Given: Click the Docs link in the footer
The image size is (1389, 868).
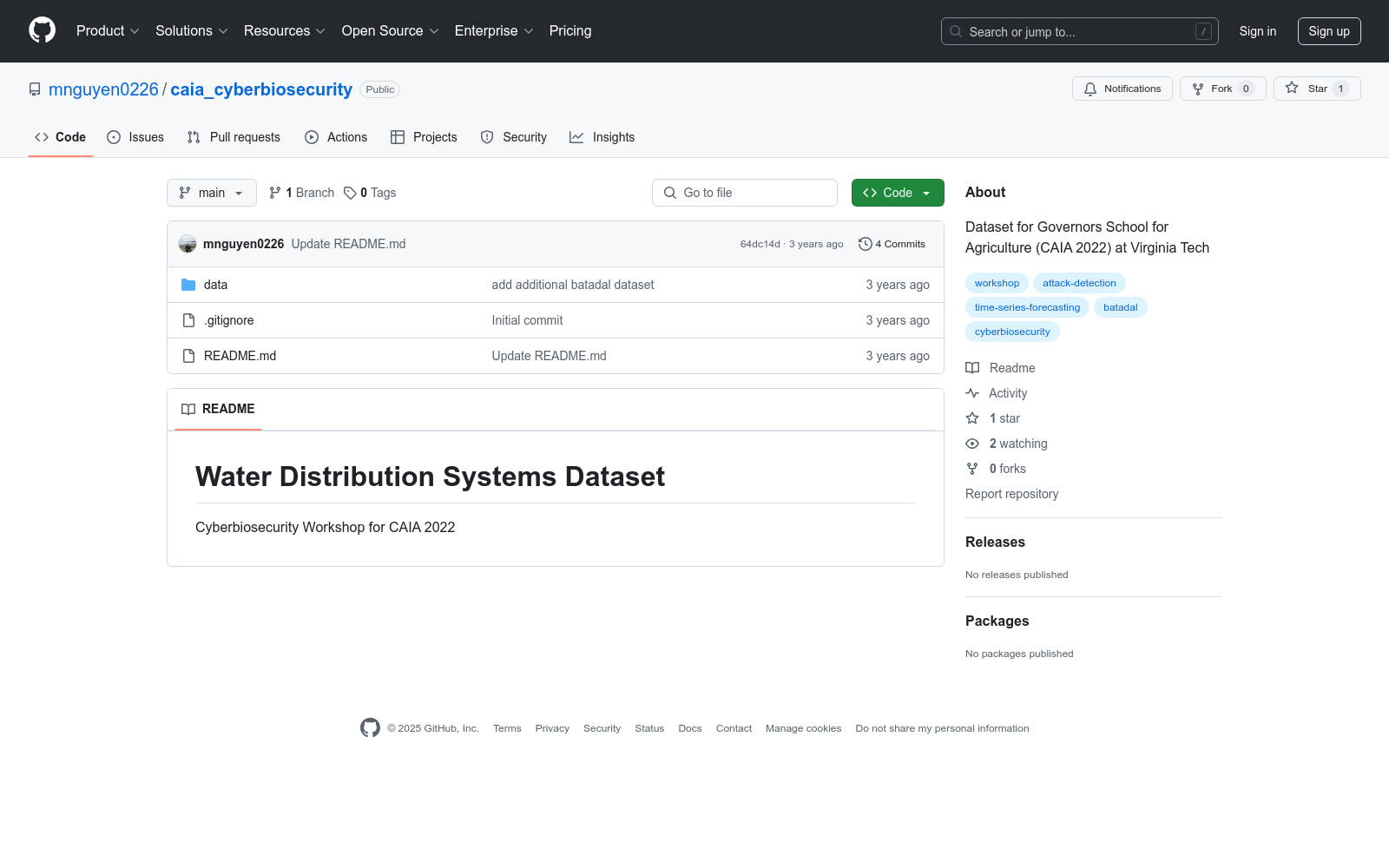Looking at the screenshot, I should [x=690, y=728].
